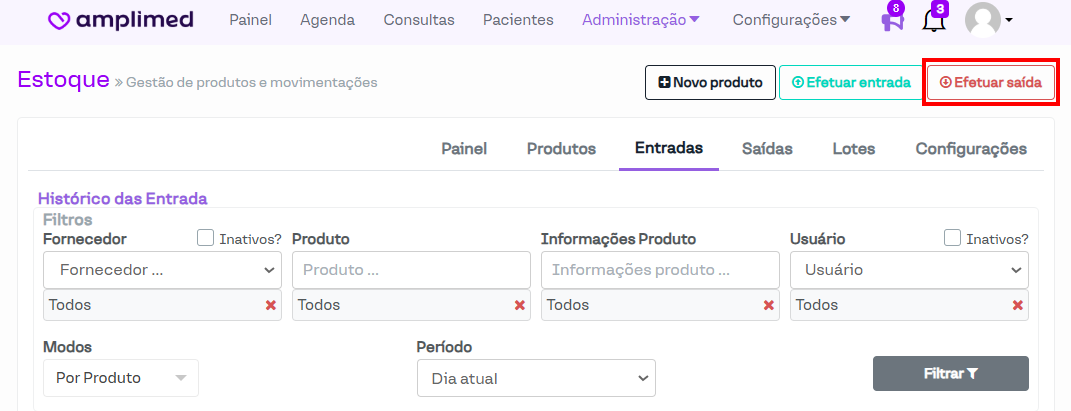Focus the Informações produto input field
The width and height of the screenshot is (1071, 411).
660,270
